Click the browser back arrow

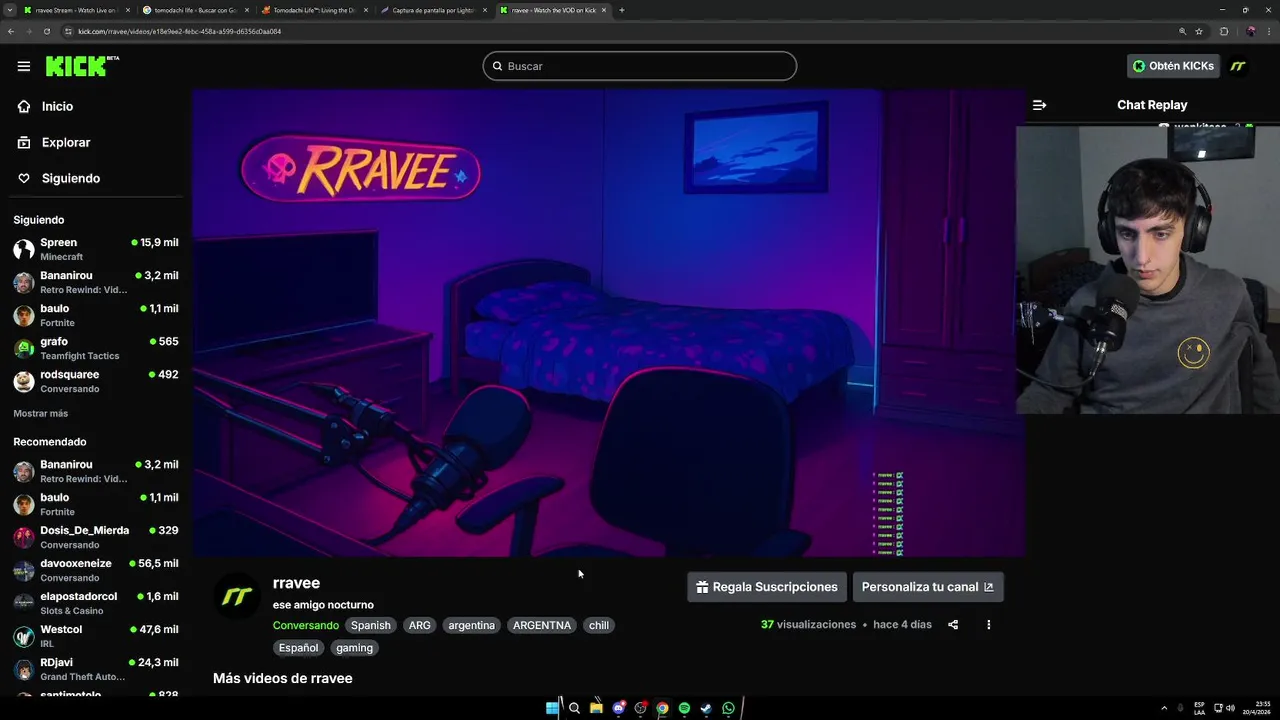[11, 31]
